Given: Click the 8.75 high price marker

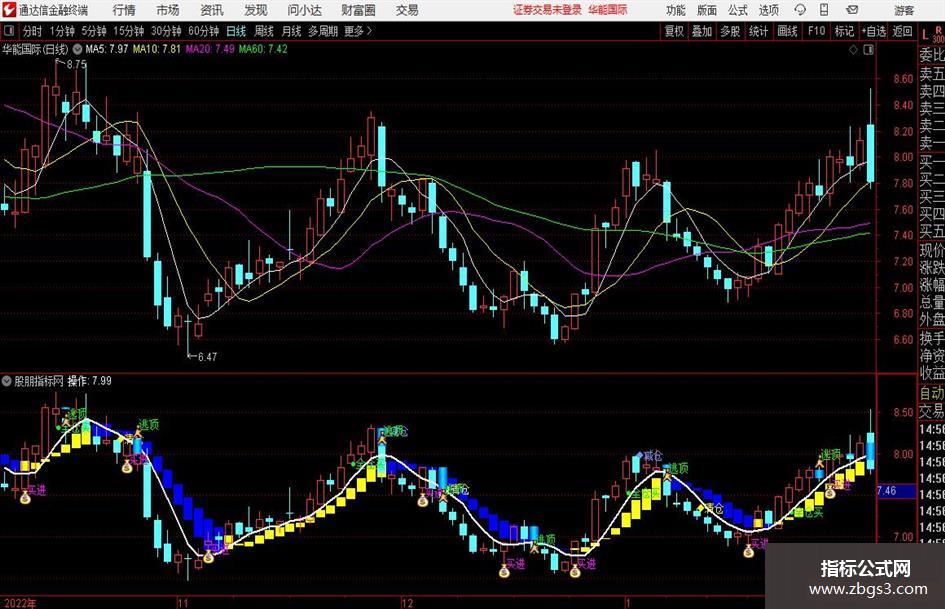Looking at the screenshot, I should [x=77, y=65].
